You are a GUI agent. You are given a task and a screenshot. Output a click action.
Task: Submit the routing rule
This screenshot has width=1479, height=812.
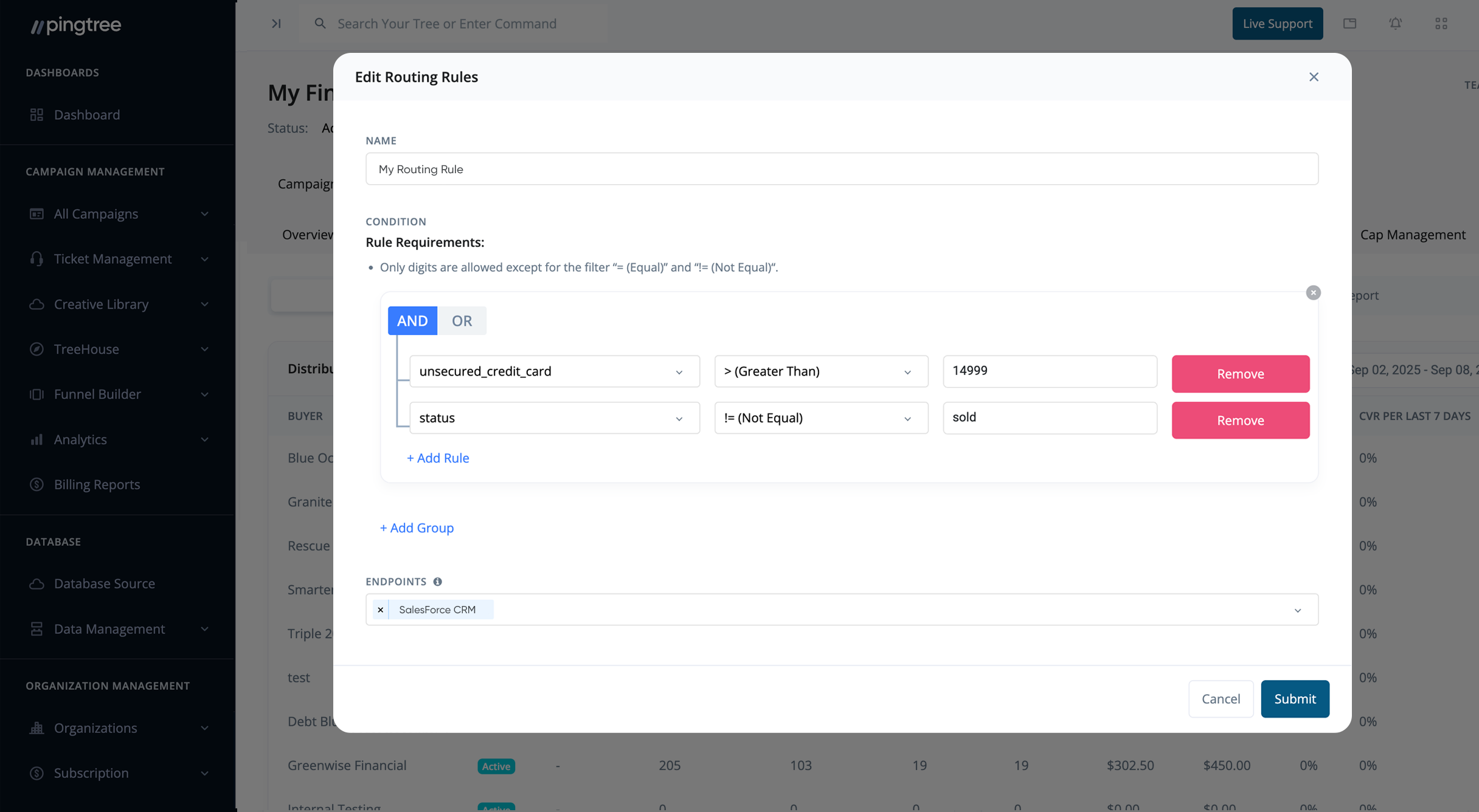pyautogui.click(x=1295, y=699)
